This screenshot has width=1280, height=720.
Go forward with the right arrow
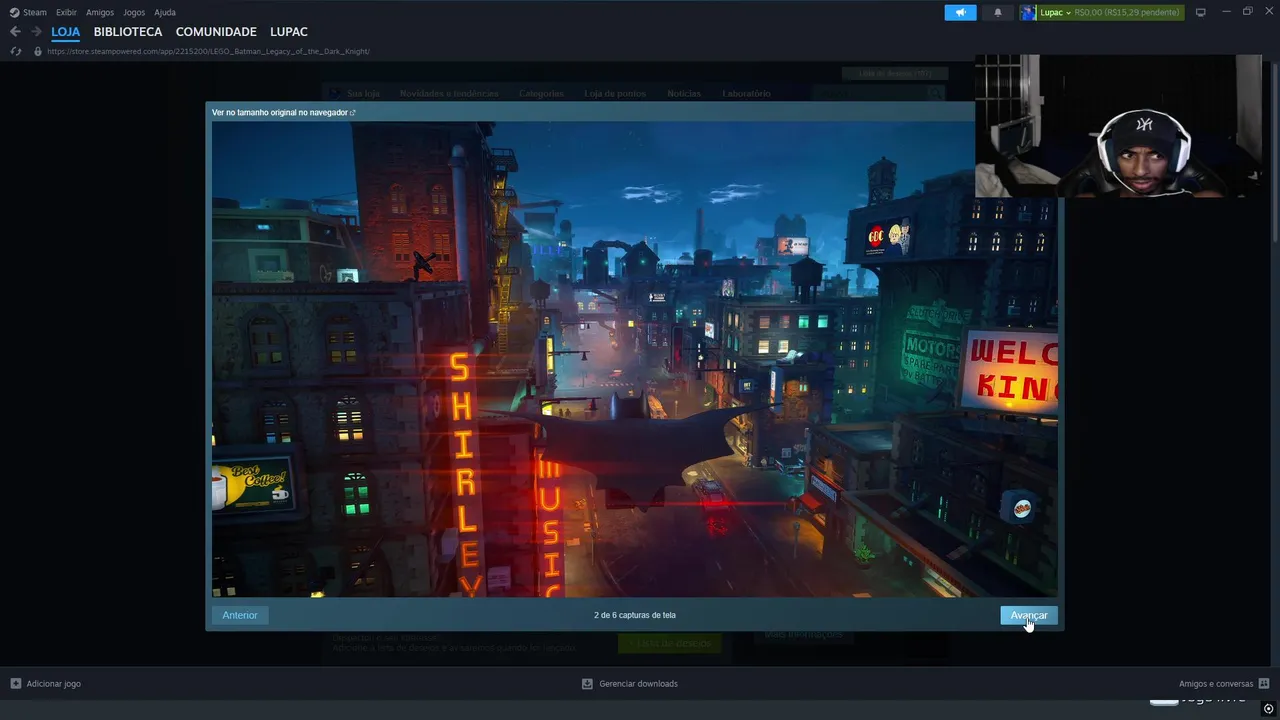(36, 32)
